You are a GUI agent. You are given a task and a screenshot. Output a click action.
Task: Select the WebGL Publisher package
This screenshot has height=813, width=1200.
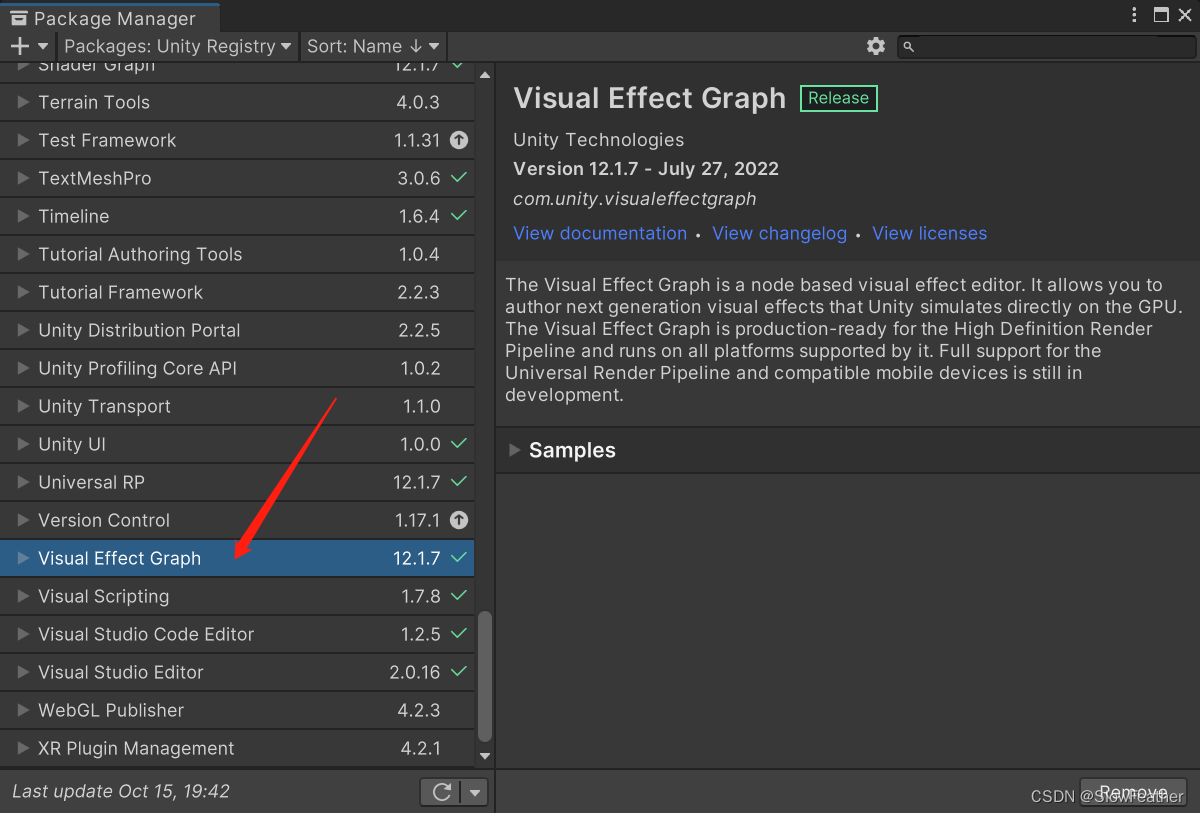(x=237, y=710)
